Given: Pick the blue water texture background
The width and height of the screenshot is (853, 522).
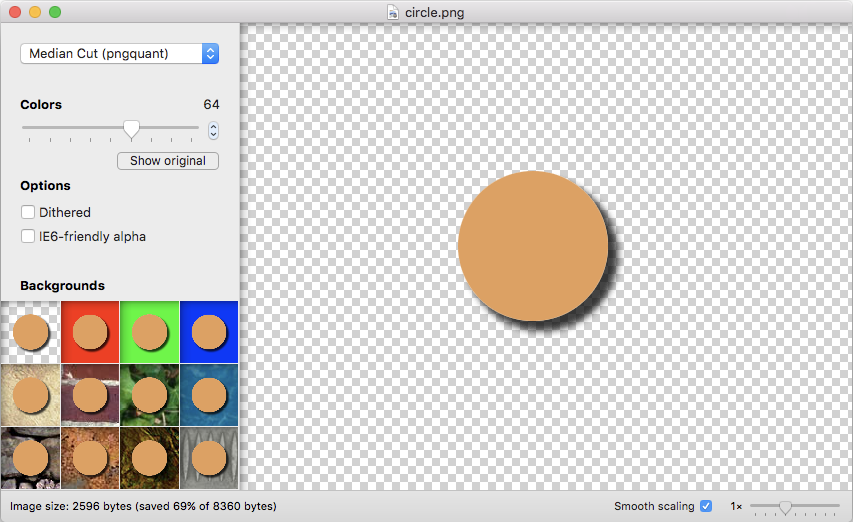Looking at the screenshot, I should 209,394.
